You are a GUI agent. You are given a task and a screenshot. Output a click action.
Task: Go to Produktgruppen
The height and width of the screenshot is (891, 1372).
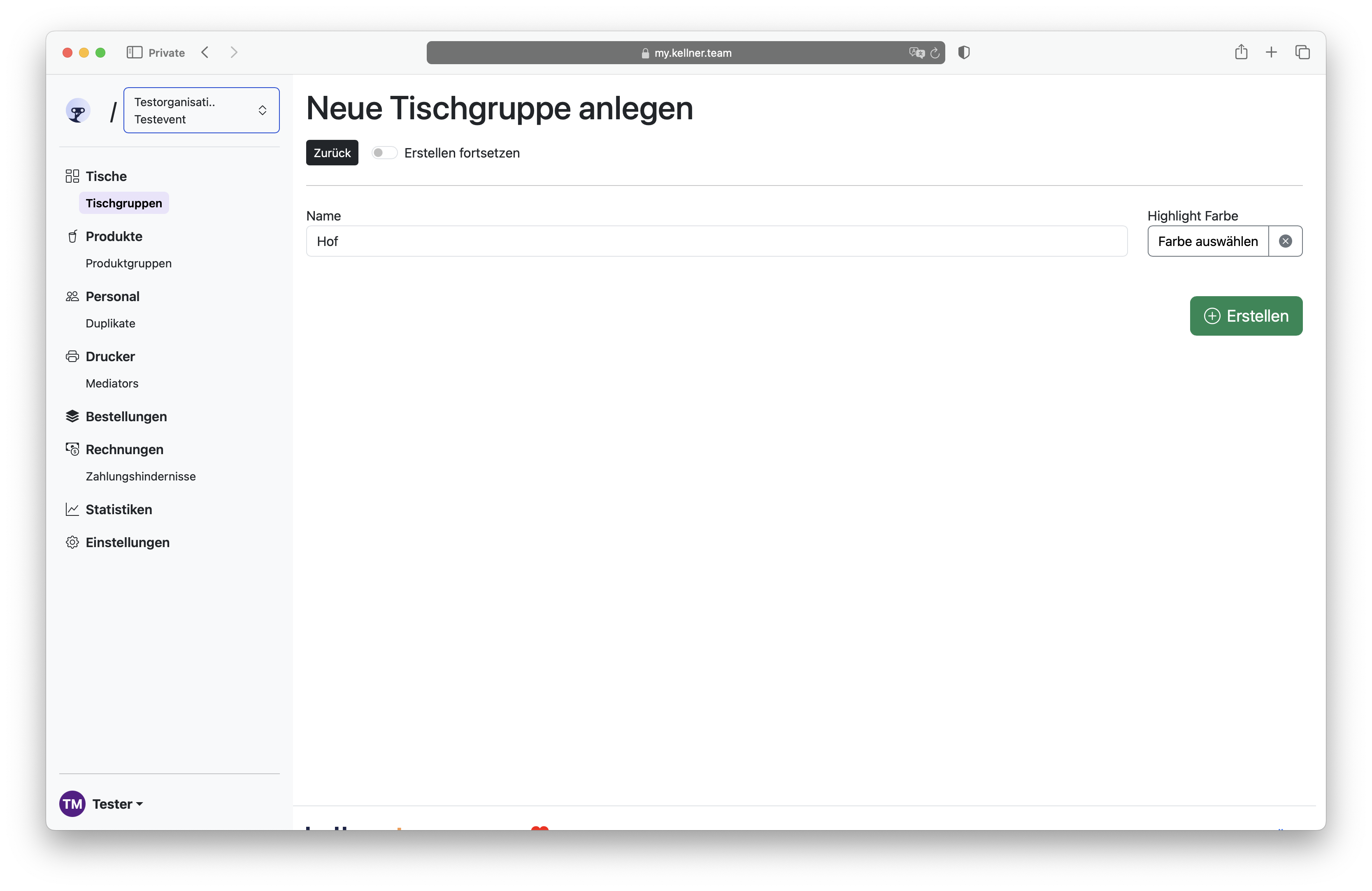click(x=128, y=263)
